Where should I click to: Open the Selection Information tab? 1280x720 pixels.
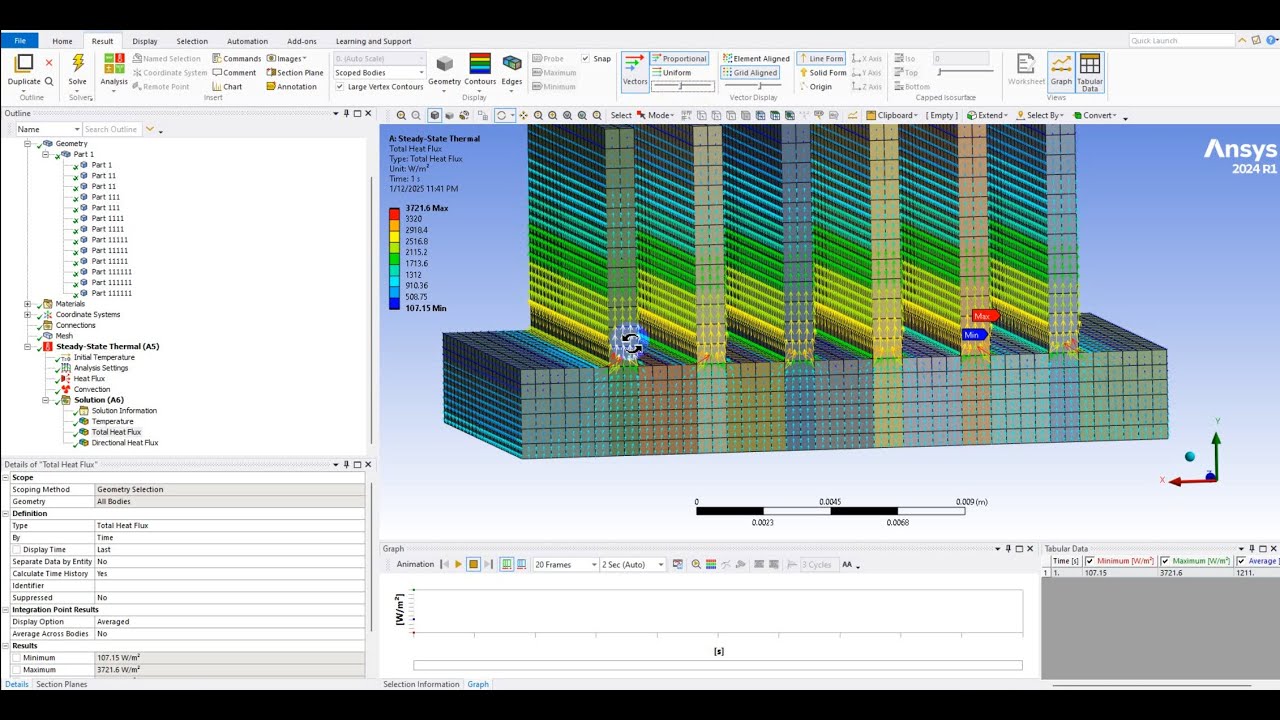421,685
